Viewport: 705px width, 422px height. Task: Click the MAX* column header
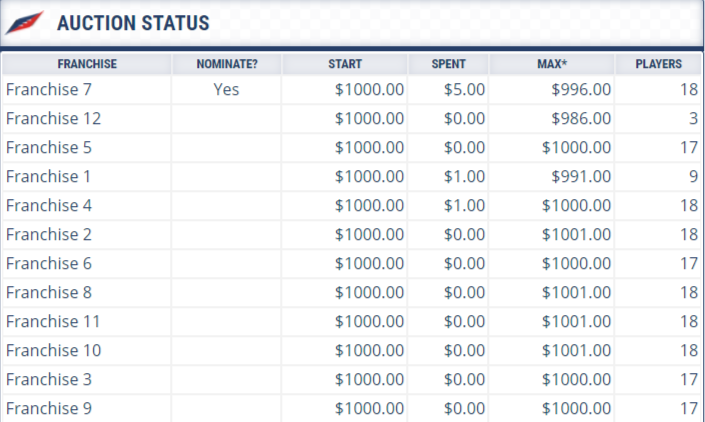click(552, 64)
